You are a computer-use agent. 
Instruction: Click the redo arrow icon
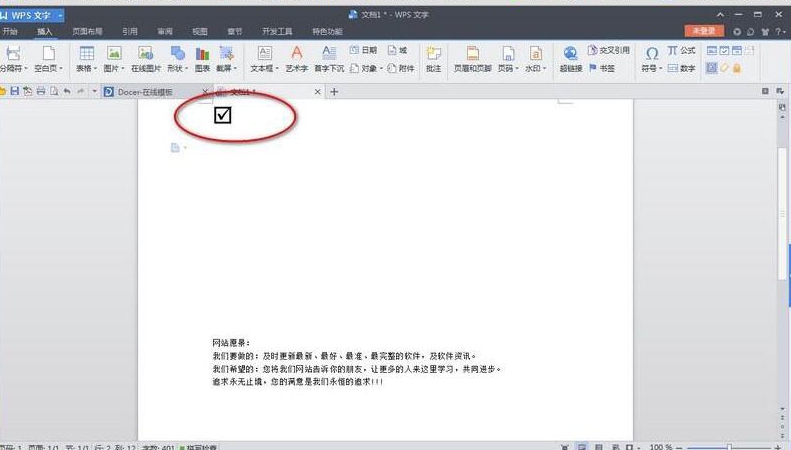pos(80,91)
